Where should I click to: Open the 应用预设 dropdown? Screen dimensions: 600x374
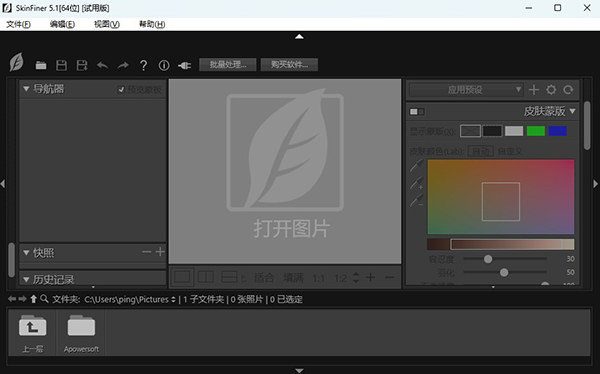(x=465, y=90)
